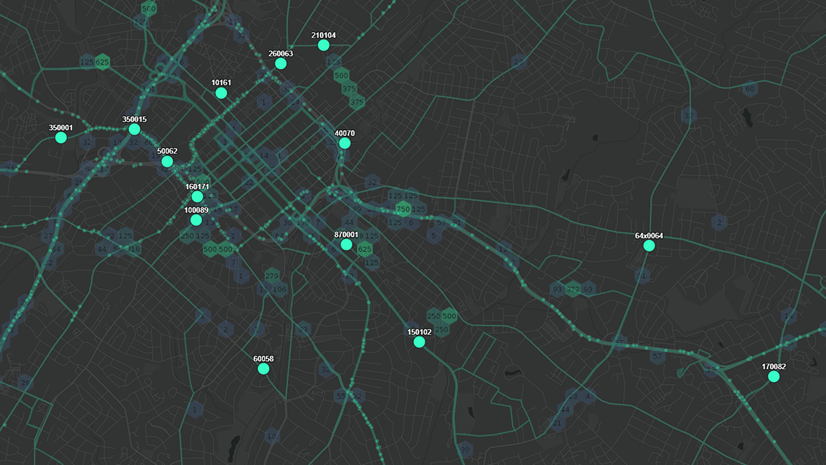This screenshot has height=465, width=826.
Task: Select the blue hexagon labeled 2 near 64x0064
Action: [x=719, y=222]
